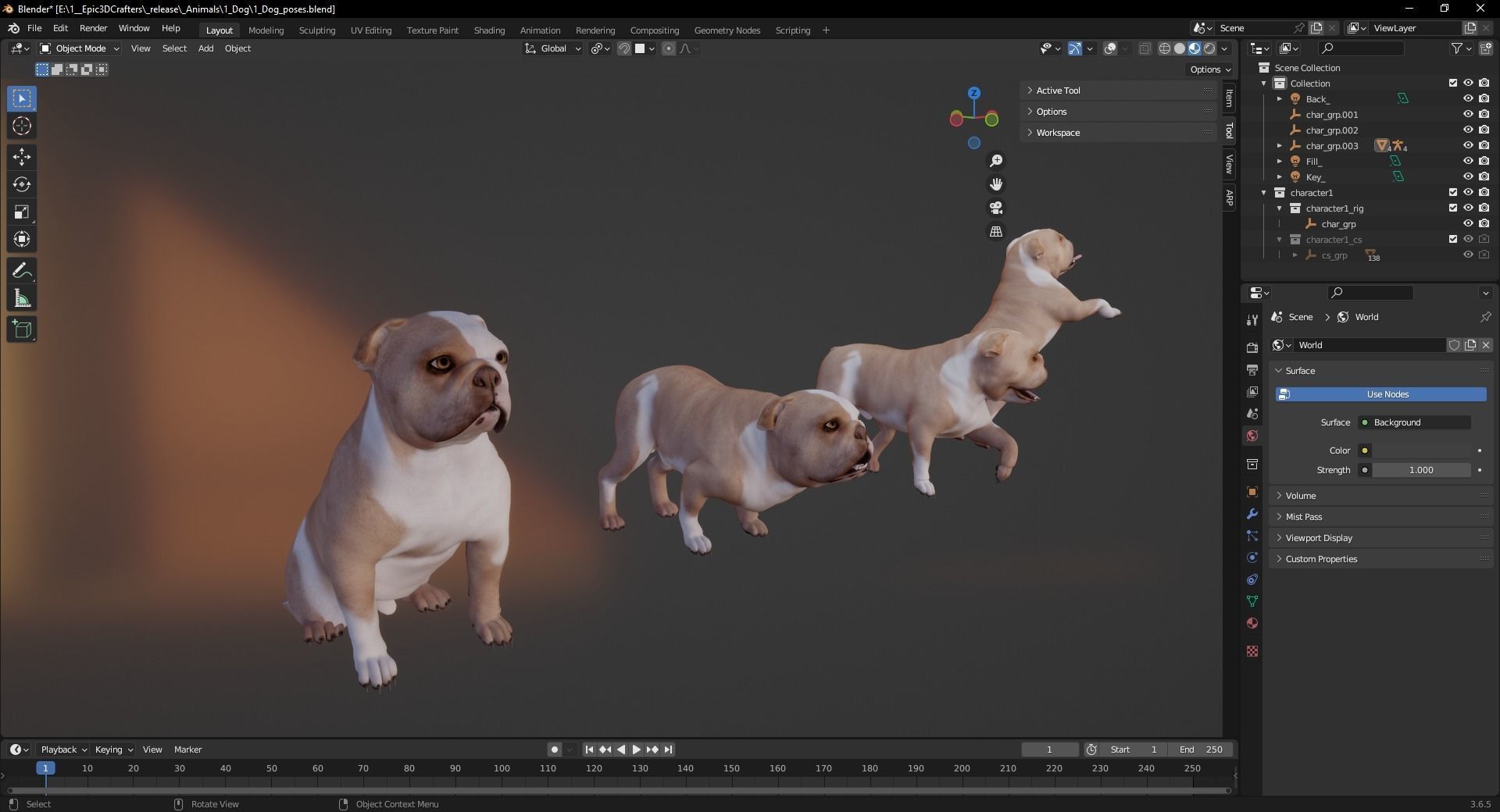
Task: Hide the Fill_ light in viewport
Action: pyautogui.click(x=1468, y=161)
